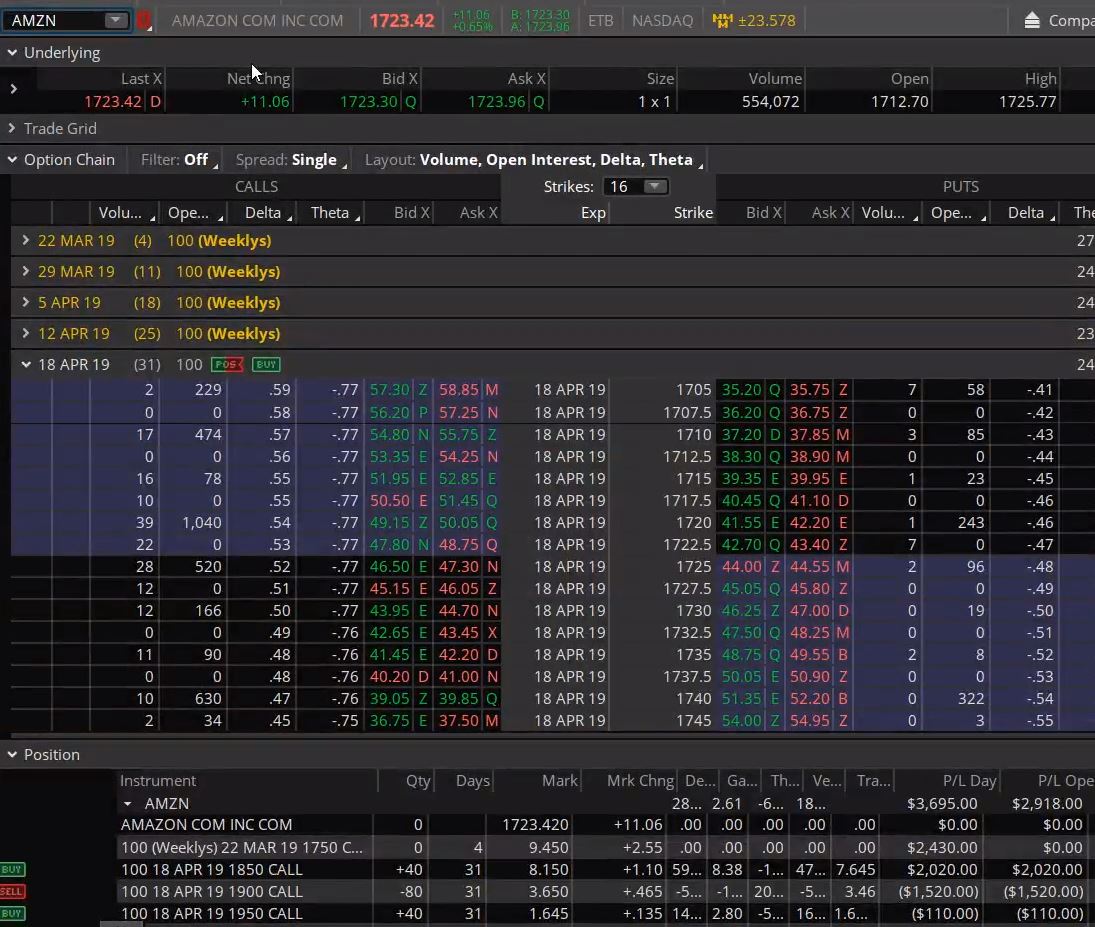Collapse the Position section
1095x927 pixels.
click(12, 754)
